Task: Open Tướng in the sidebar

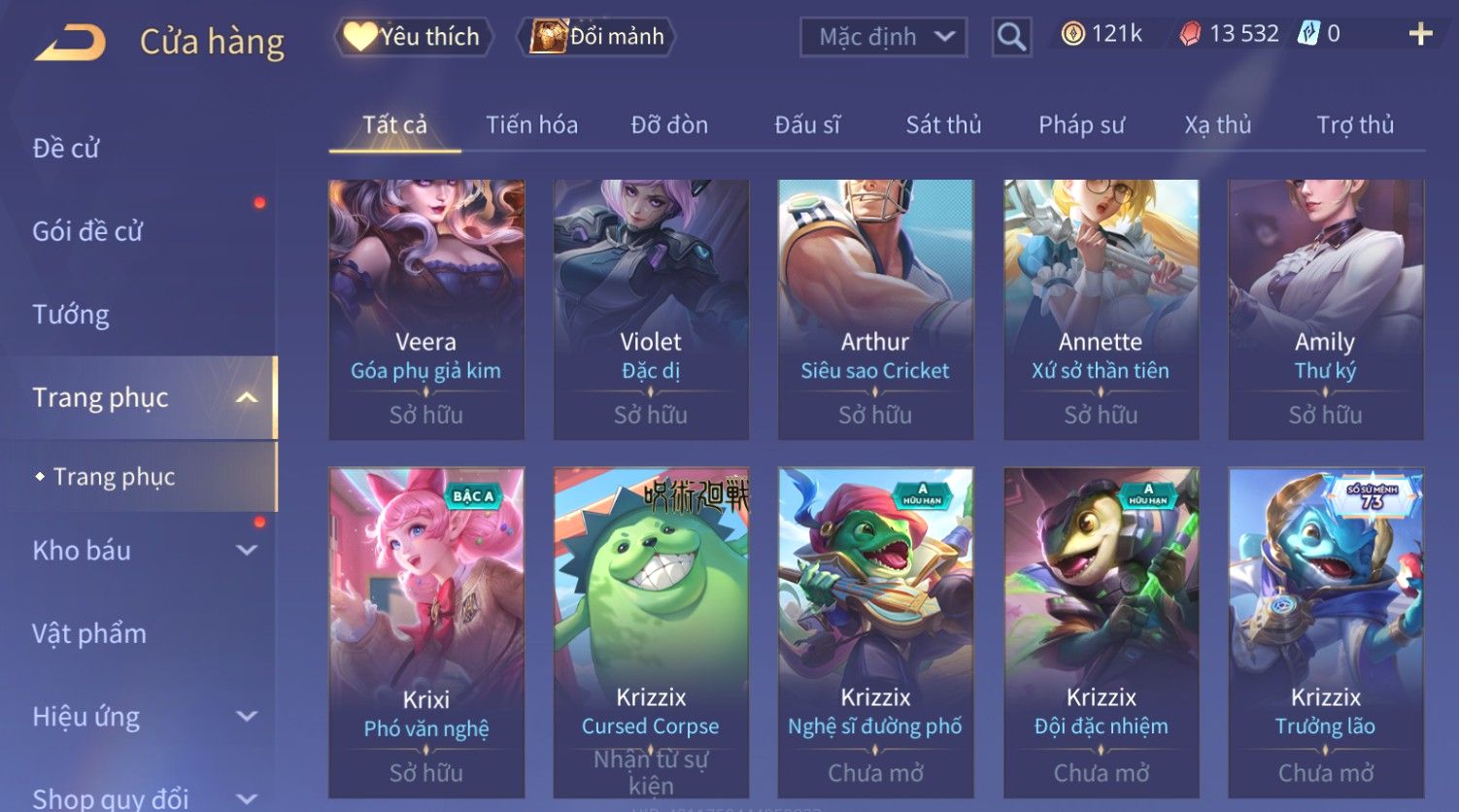Action: tap(71, 315)
